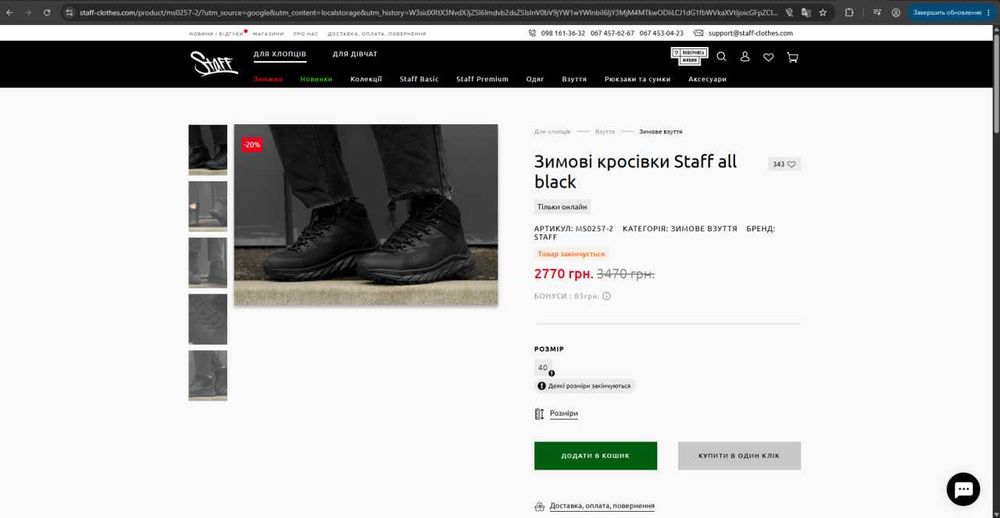Click the Staff logo in header
The width and height of the screenshot is (1000, 518).
(x=214, y=64)
